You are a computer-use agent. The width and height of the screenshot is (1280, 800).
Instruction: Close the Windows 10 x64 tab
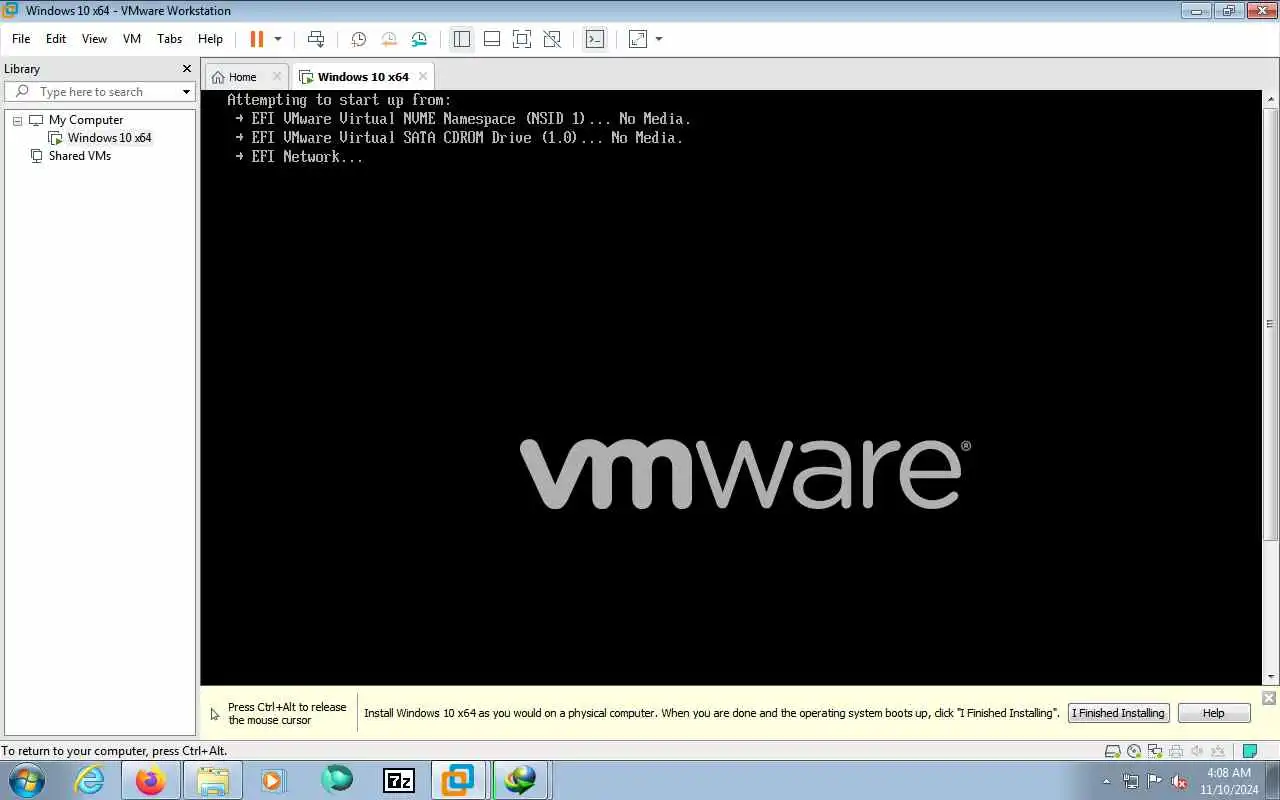coord(423,76)
